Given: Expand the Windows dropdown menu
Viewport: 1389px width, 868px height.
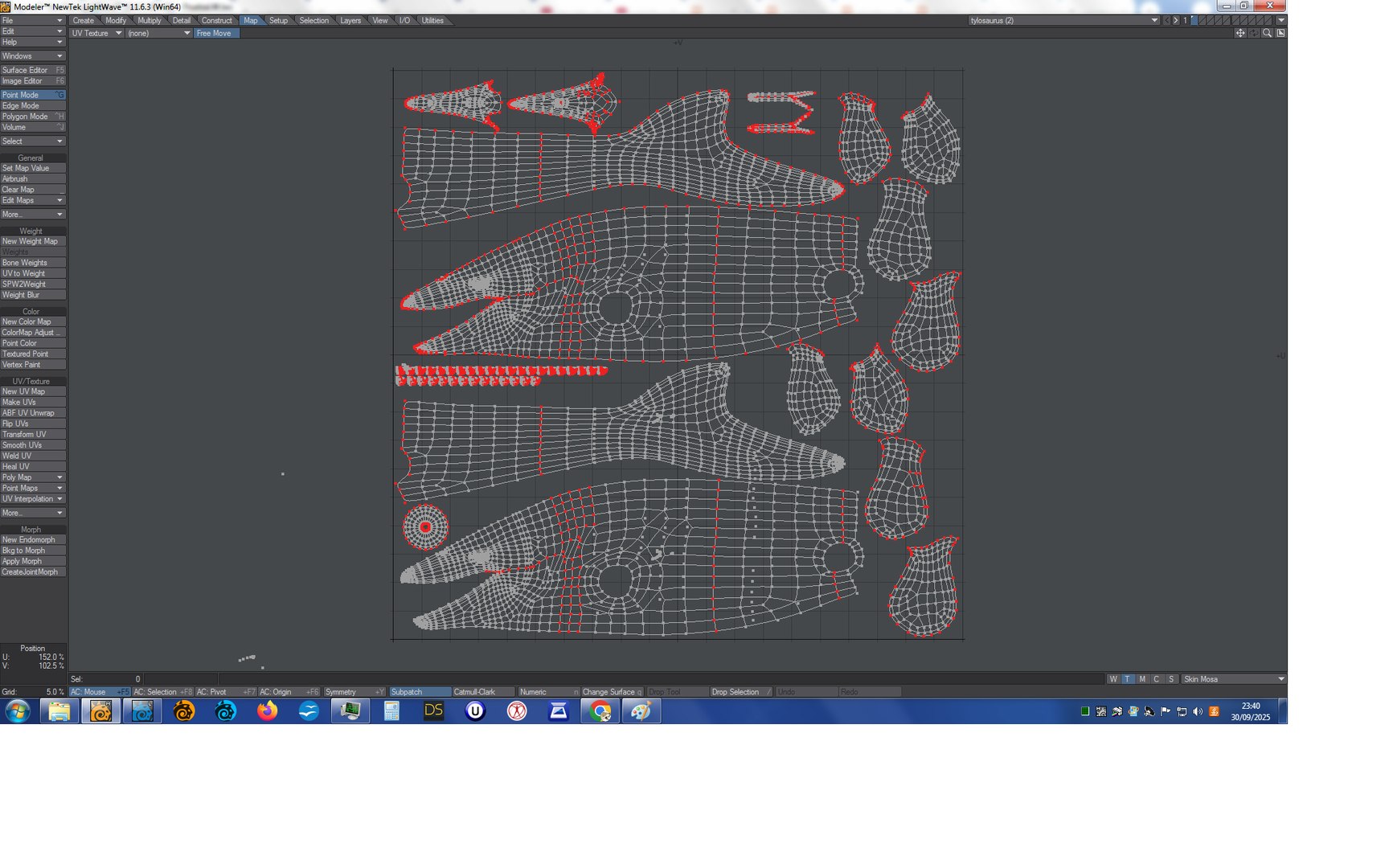Looking at the screenshot, I should tap(33, 56).
